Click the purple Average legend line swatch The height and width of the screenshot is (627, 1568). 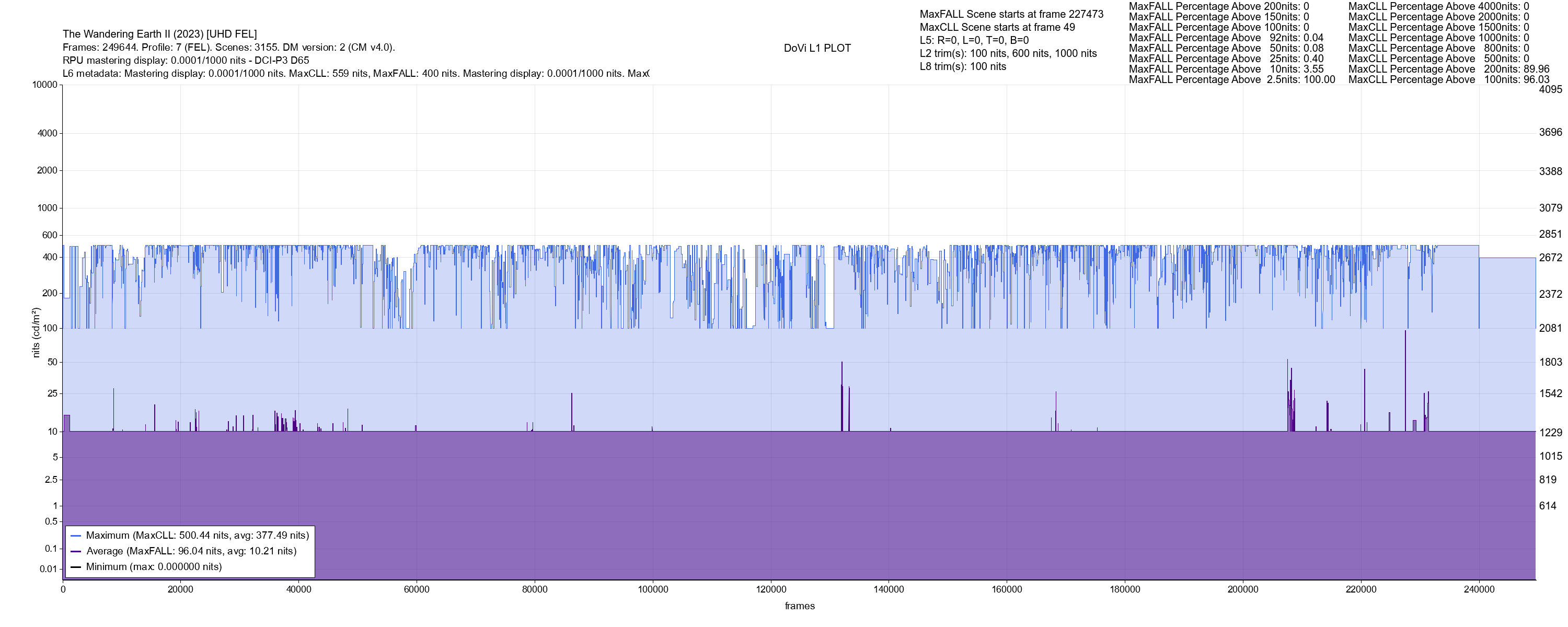point(76,552)
